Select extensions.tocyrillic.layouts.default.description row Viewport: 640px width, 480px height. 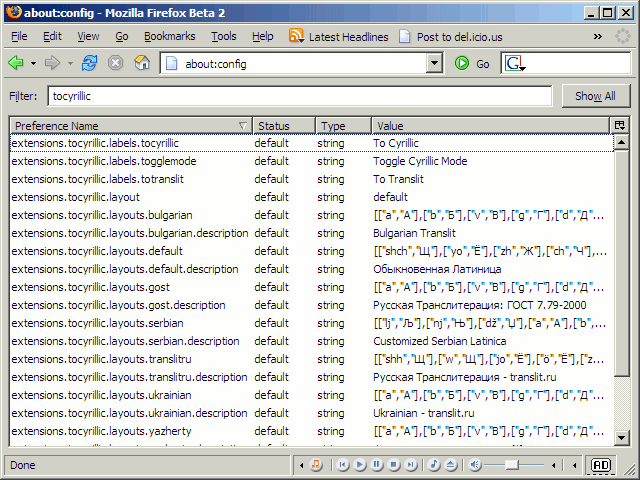(312, 269)
